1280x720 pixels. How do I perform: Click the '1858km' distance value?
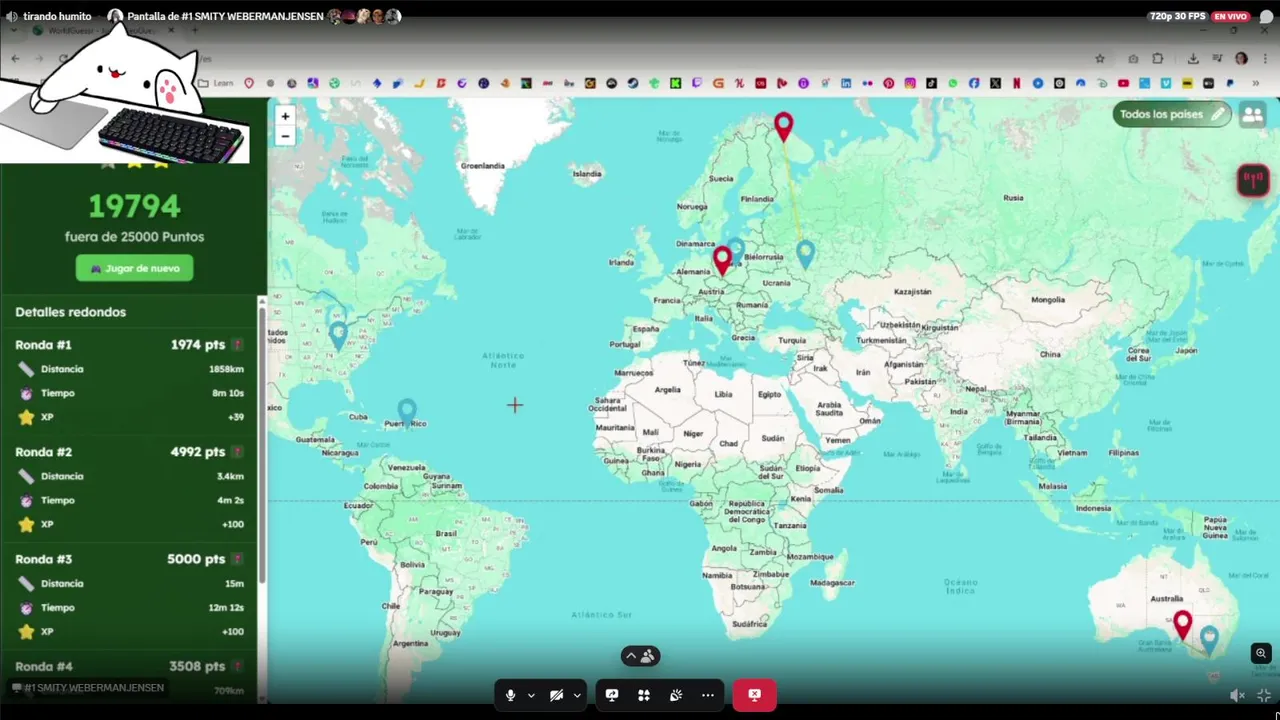pos(226,369)
